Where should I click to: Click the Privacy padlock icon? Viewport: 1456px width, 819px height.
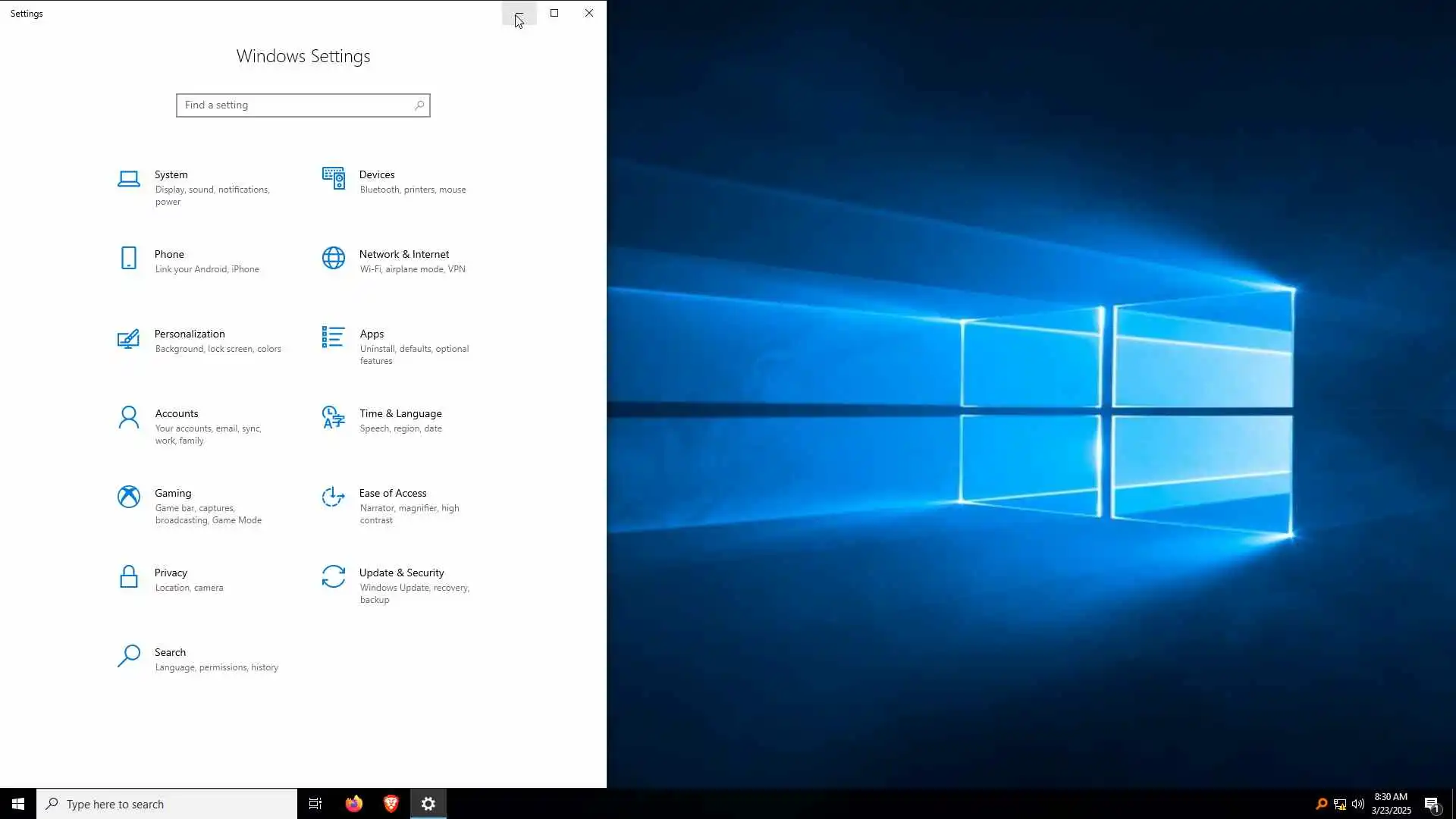coord(129,576)
